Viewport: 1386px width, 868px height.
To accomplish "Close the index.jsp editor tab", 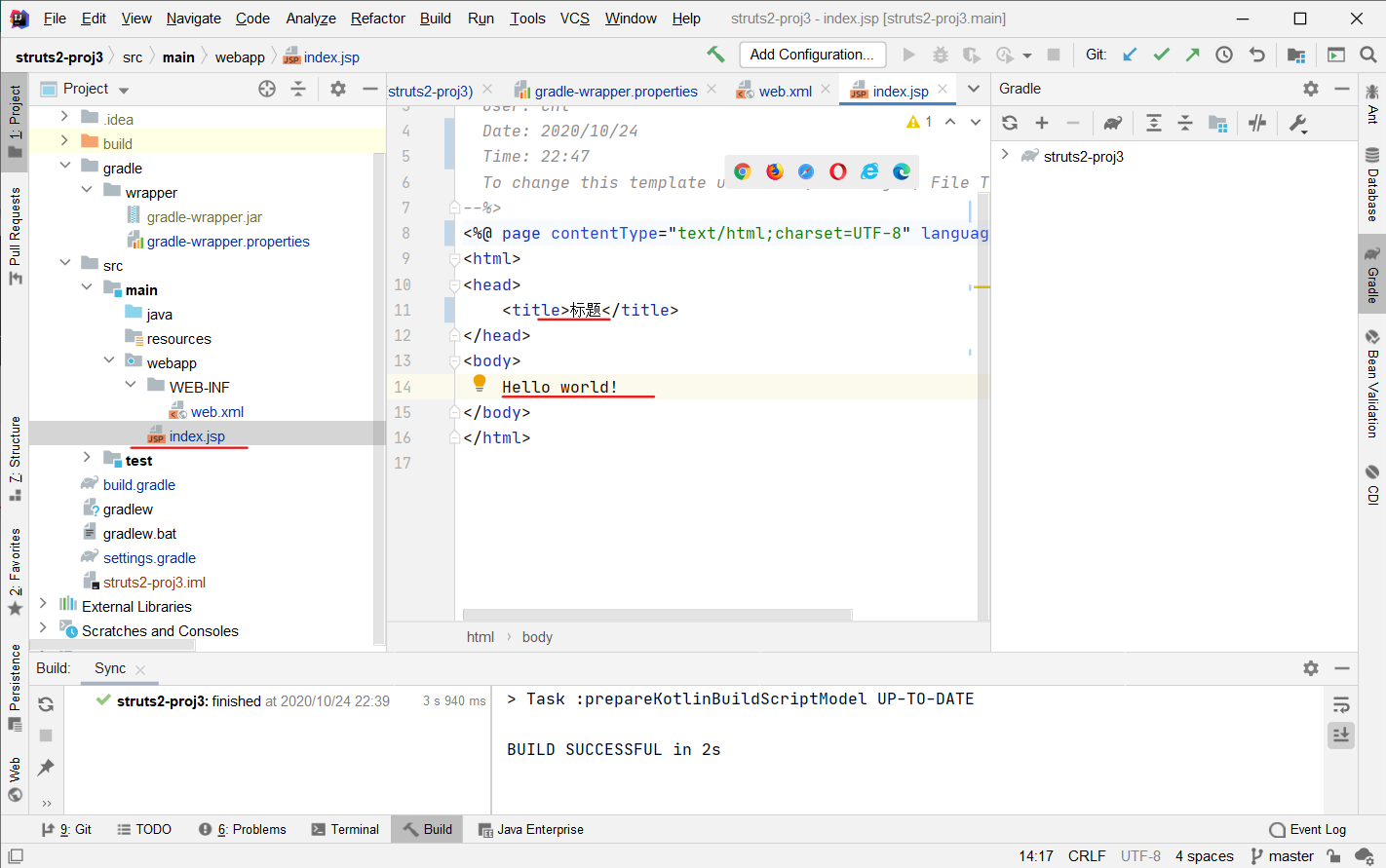I will pos(943,89).
